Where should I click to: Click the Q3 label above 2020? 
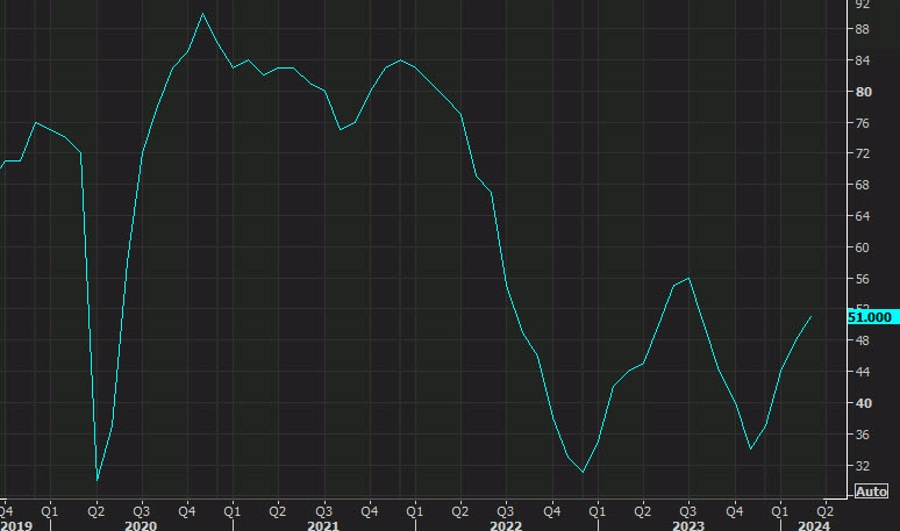(141, 511)
